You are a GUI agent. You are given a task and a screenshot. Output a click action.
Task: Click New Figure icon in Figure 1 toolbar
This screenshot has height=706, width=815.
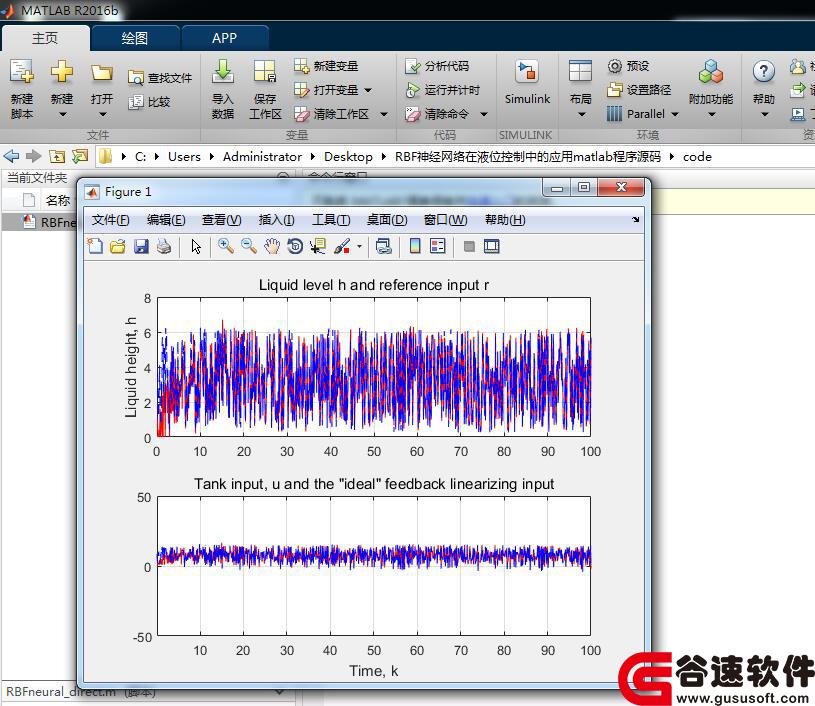coord(95,246)
